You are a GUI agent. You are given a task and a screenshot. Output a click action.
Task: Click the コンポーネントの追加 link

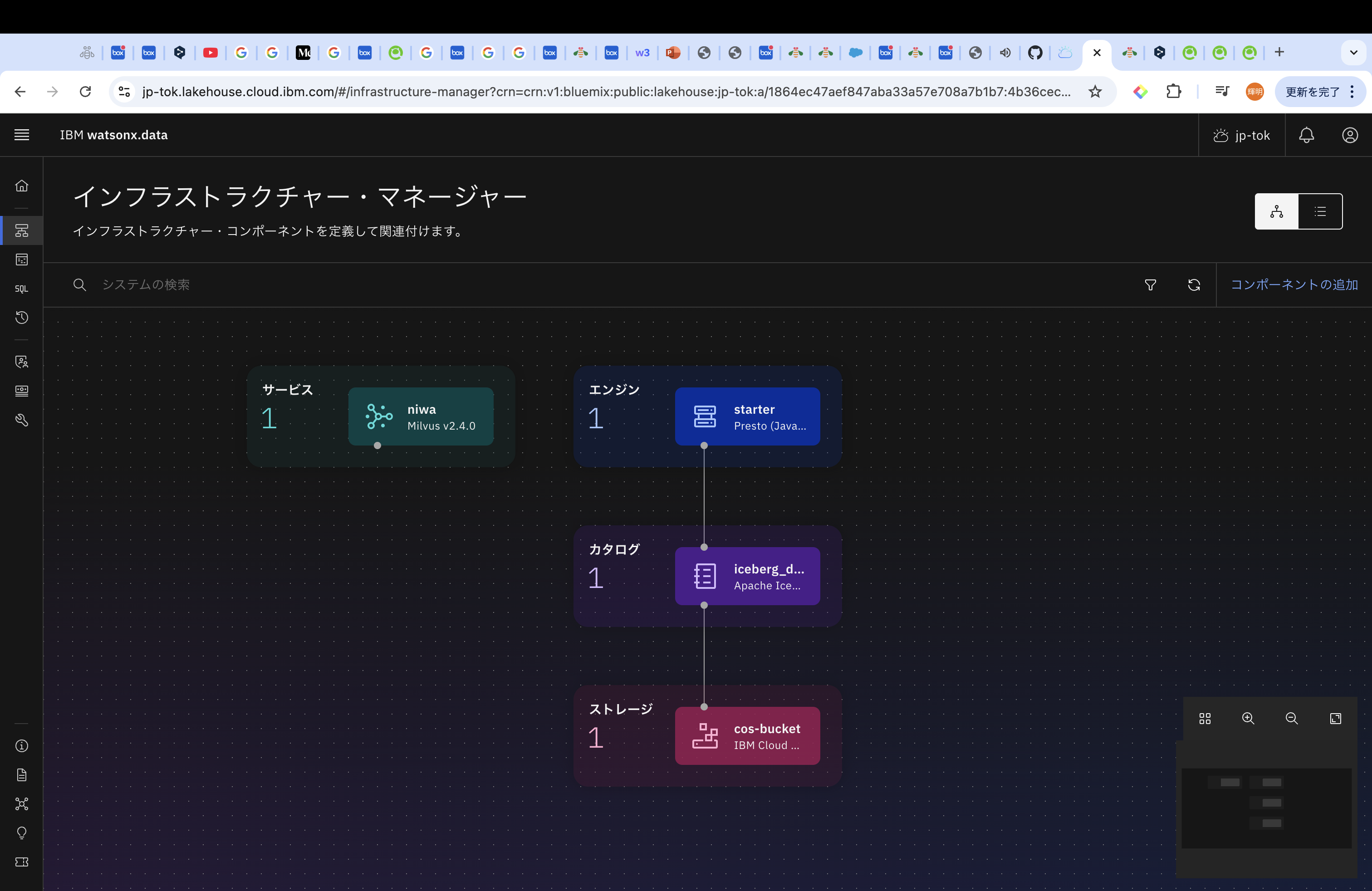pos(1294,285)
